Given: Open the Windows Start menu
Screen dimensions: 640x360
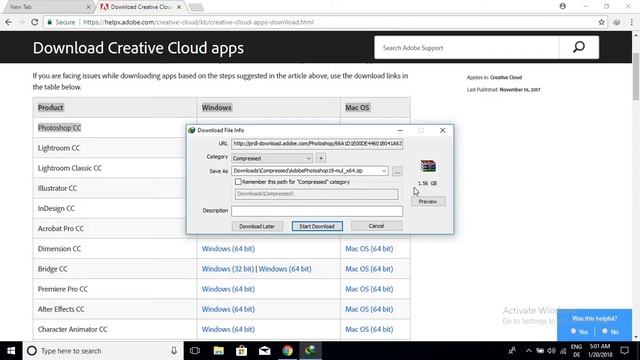Looking at the screenshot, I should pos(11,351).
